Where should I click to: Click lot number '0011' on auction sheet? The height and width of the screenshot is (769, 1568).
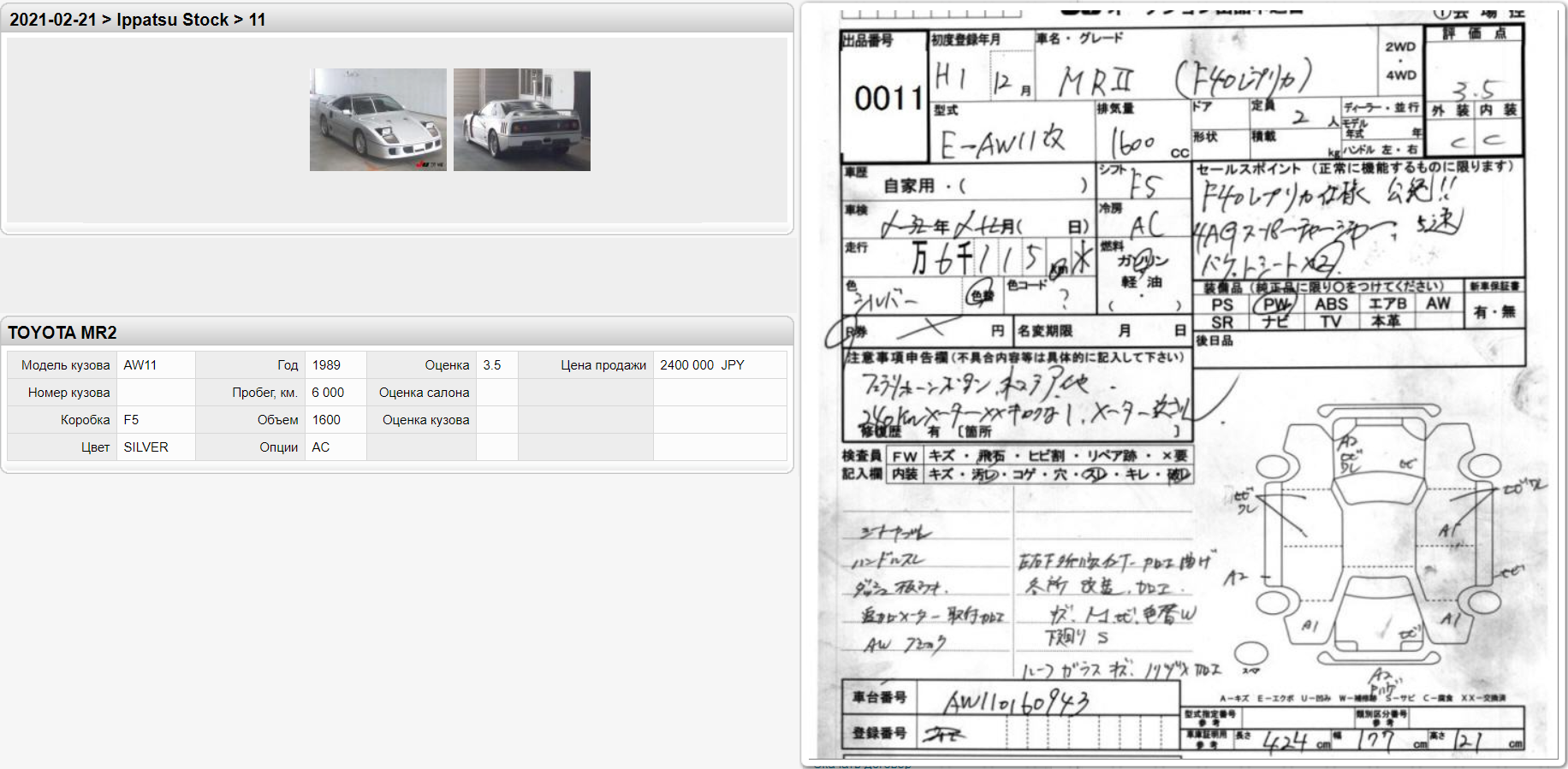(x=888, y=98)
